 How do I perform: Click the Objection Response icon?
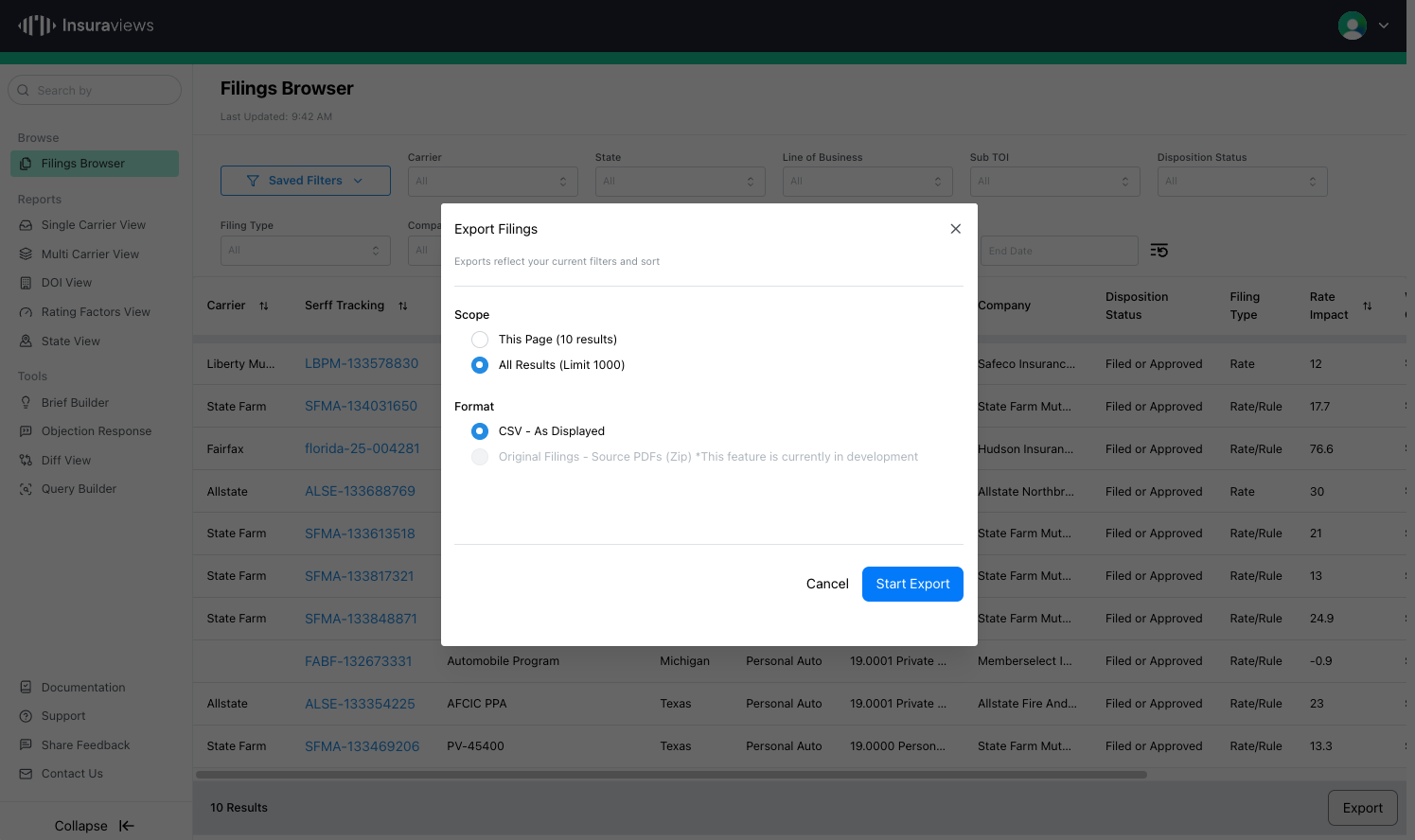click(26, 431)
